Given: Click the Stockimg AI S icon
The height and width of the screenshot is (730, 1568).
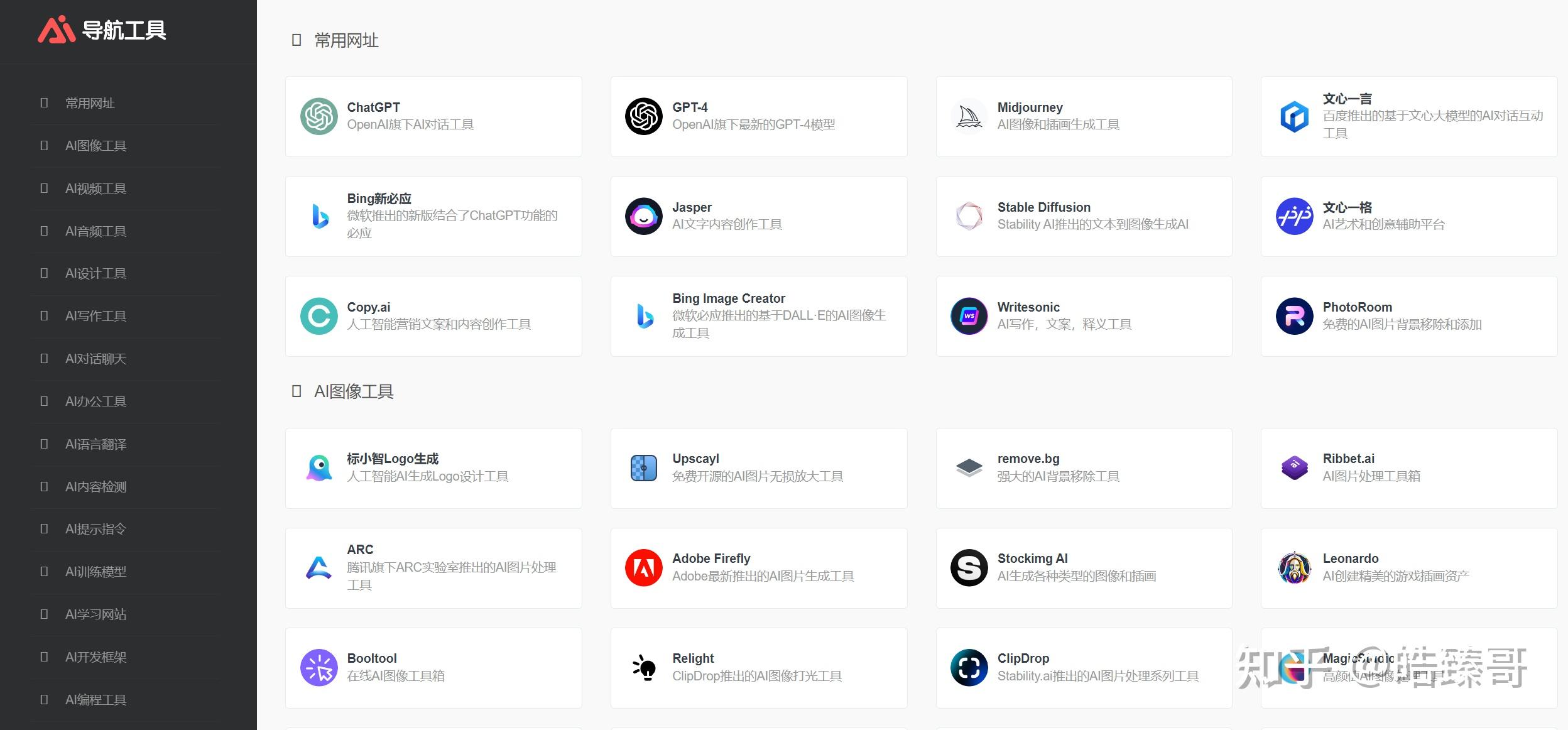Looking at the screenshot, I should click(x=969, y=567).
